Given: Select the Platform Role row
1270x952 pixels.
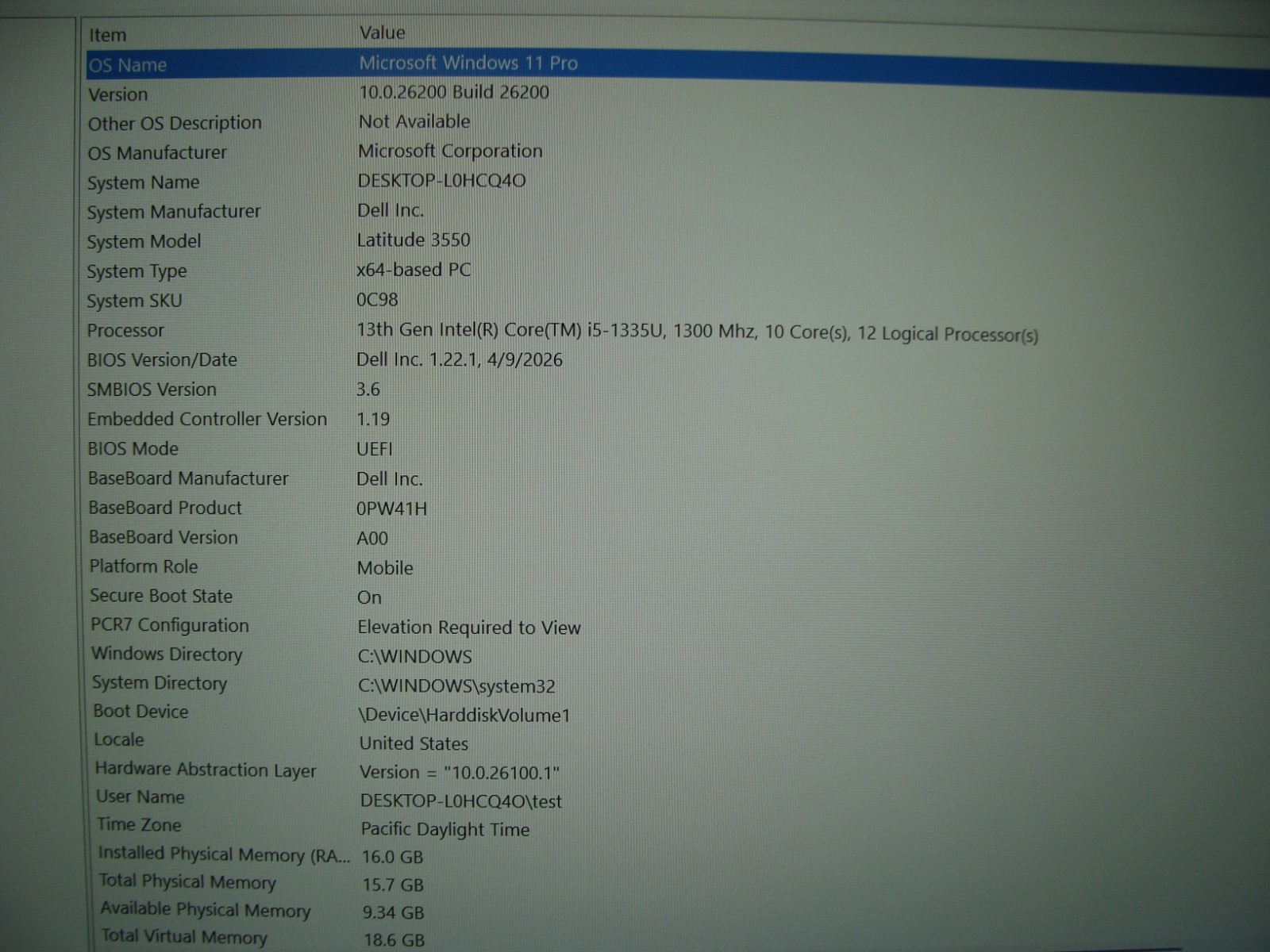Looking at the screenshot, I should pos(144,566).
